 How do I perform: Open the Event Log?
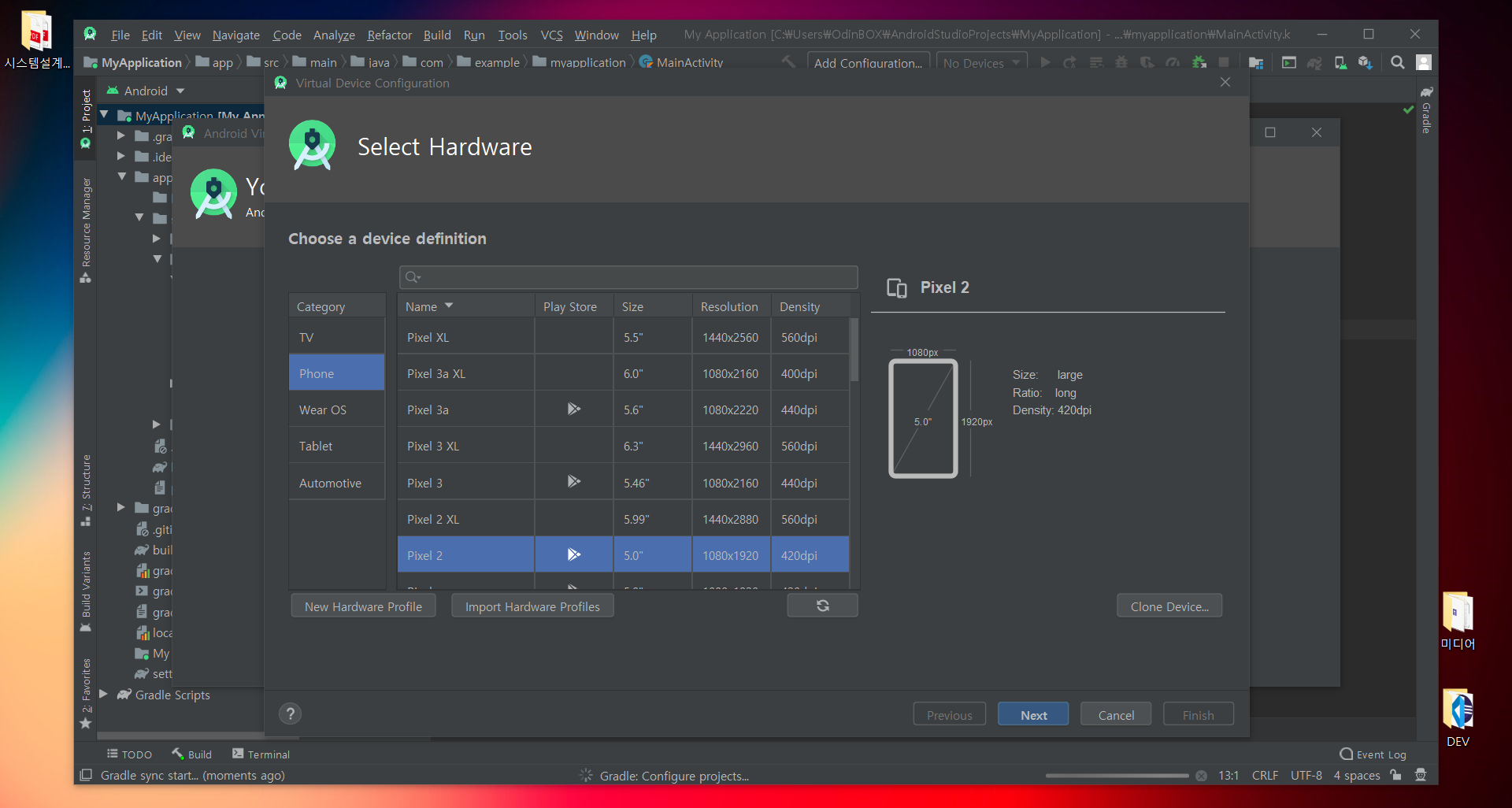pos(1373,754)
